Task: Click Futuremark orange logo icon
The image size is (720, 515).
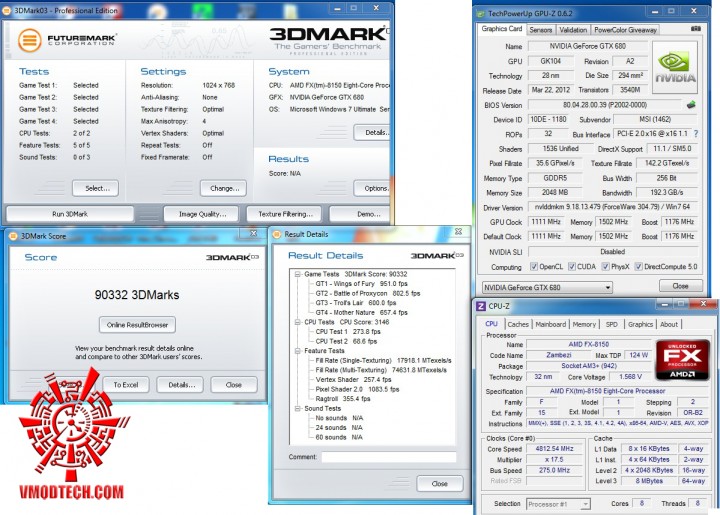Action: coord(29,40)
